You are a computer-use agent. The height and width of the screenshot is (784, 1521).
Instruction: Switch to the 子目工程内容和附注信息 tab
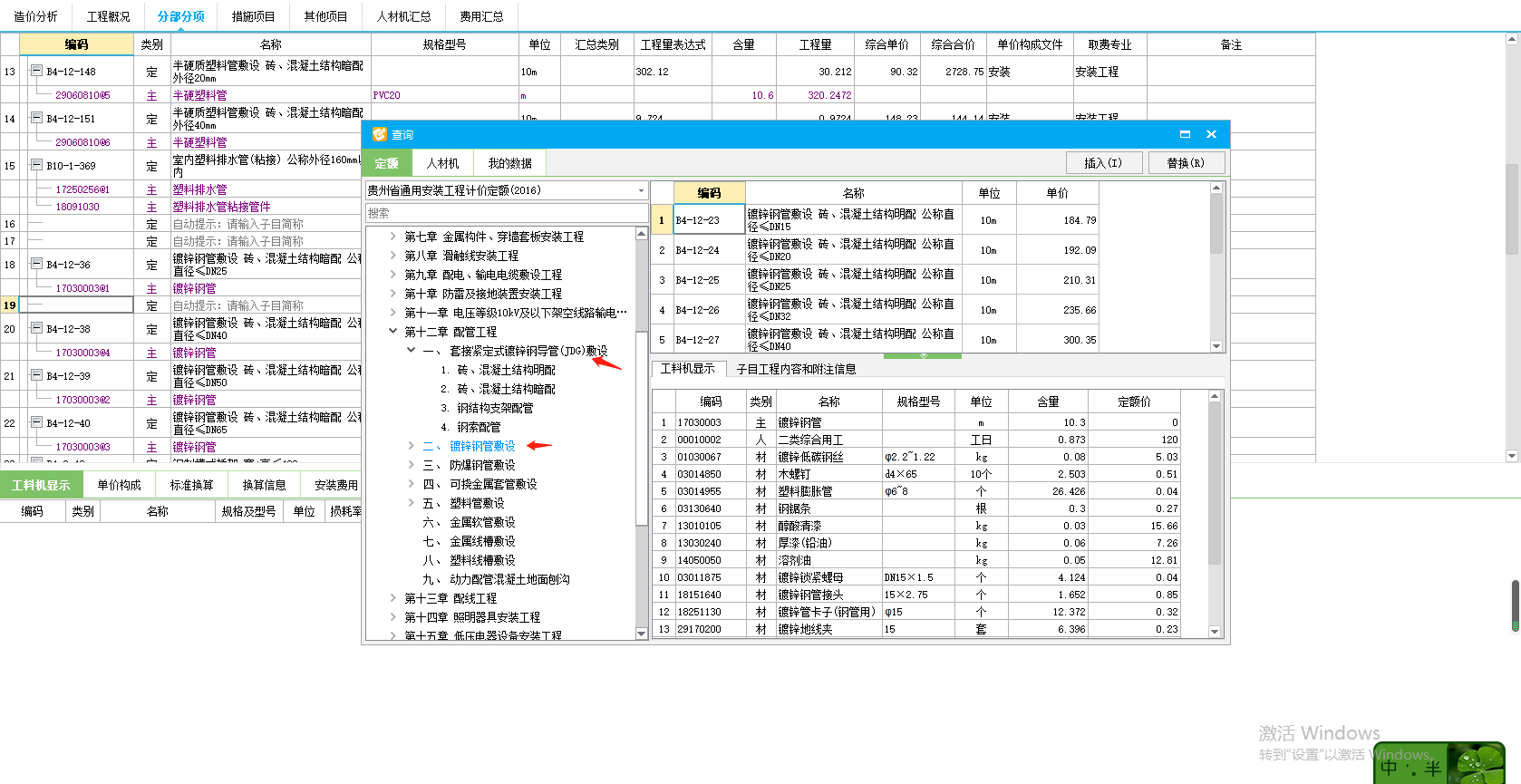[796, 369]
